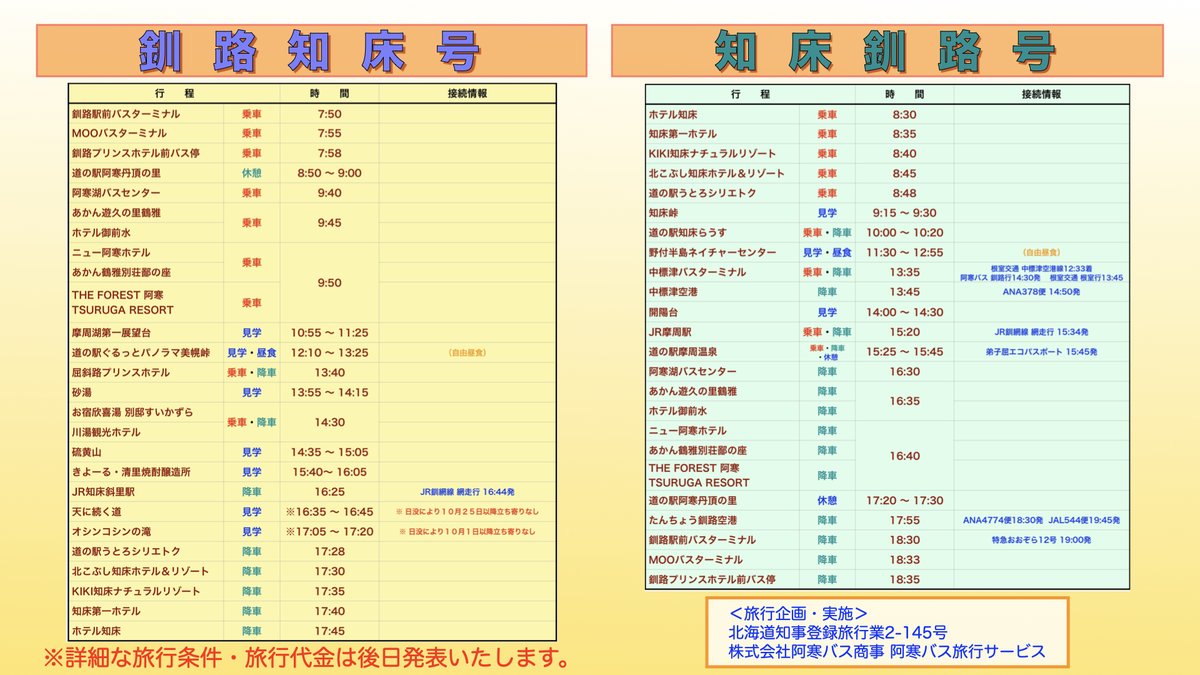
Task: Select the JAL544便19:45発 flight text
Action: 1083,520
